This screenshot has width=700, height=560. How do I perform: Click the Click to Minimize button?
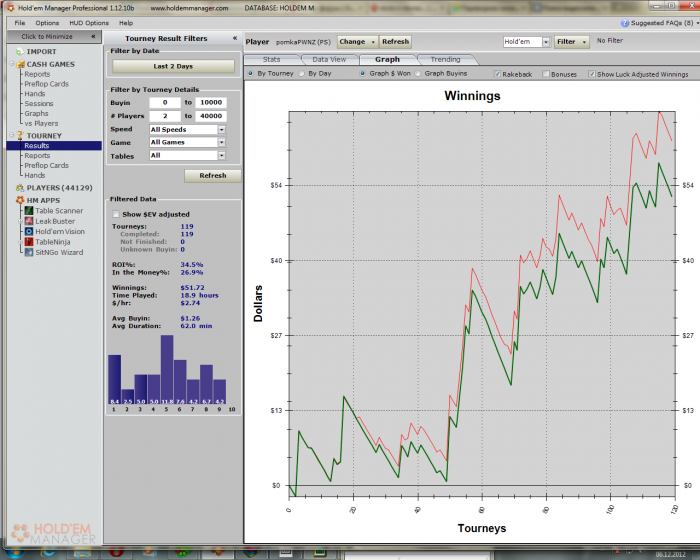(x=54, y=37)
